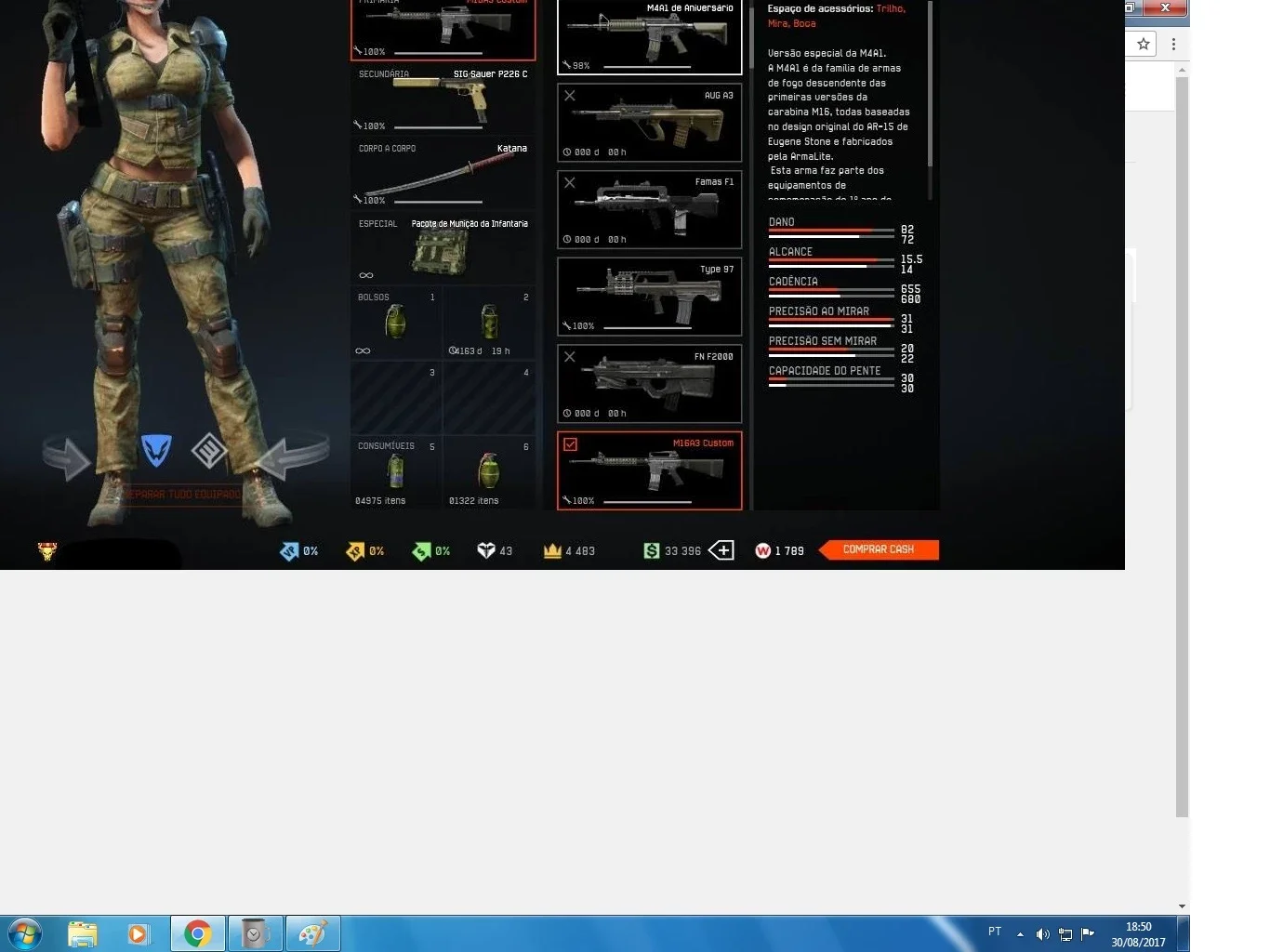The height and width of the screenshot is (952, 1270).
Task: Click the player rank skull icon
Action: point(46,551)
